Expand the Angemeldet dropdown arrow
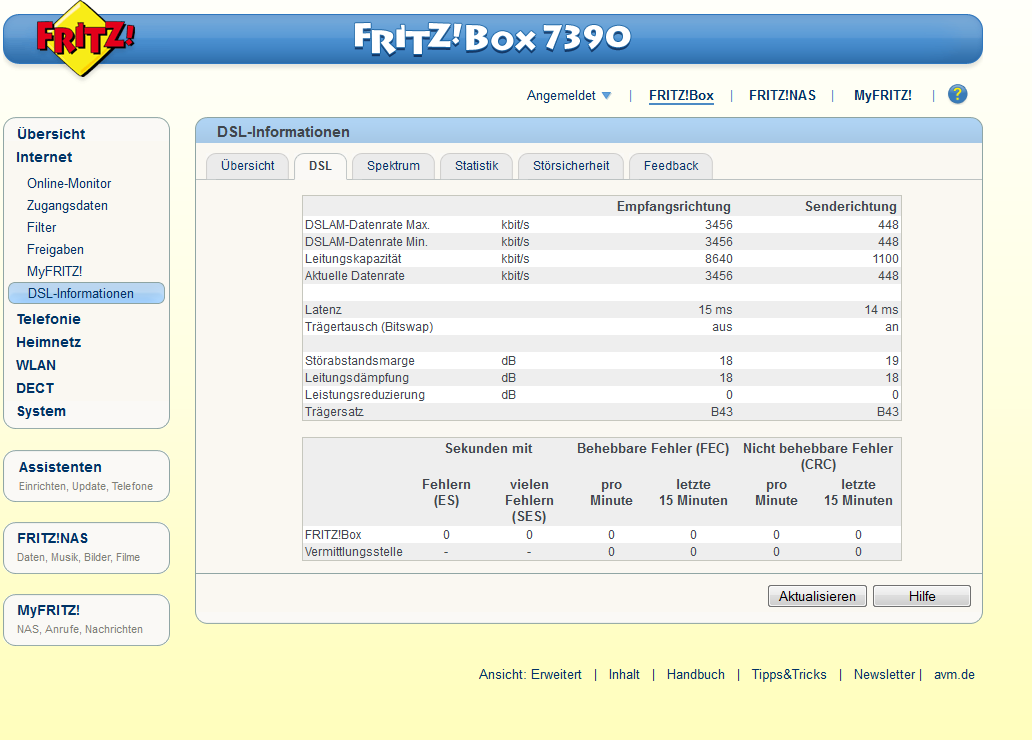 tap(607, 95)
